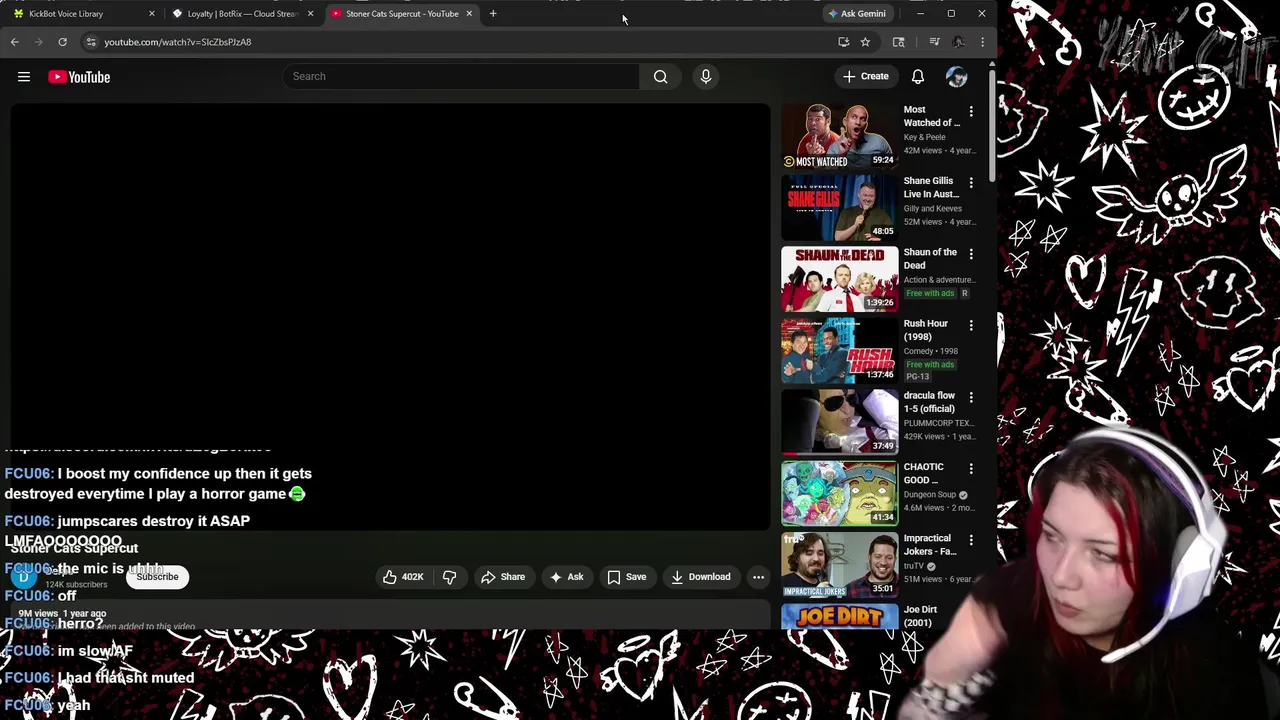This screenshot has width=1280, height=720.
Task: Open Shane Gillis Live thumbnail
Action: pos(840,207)
